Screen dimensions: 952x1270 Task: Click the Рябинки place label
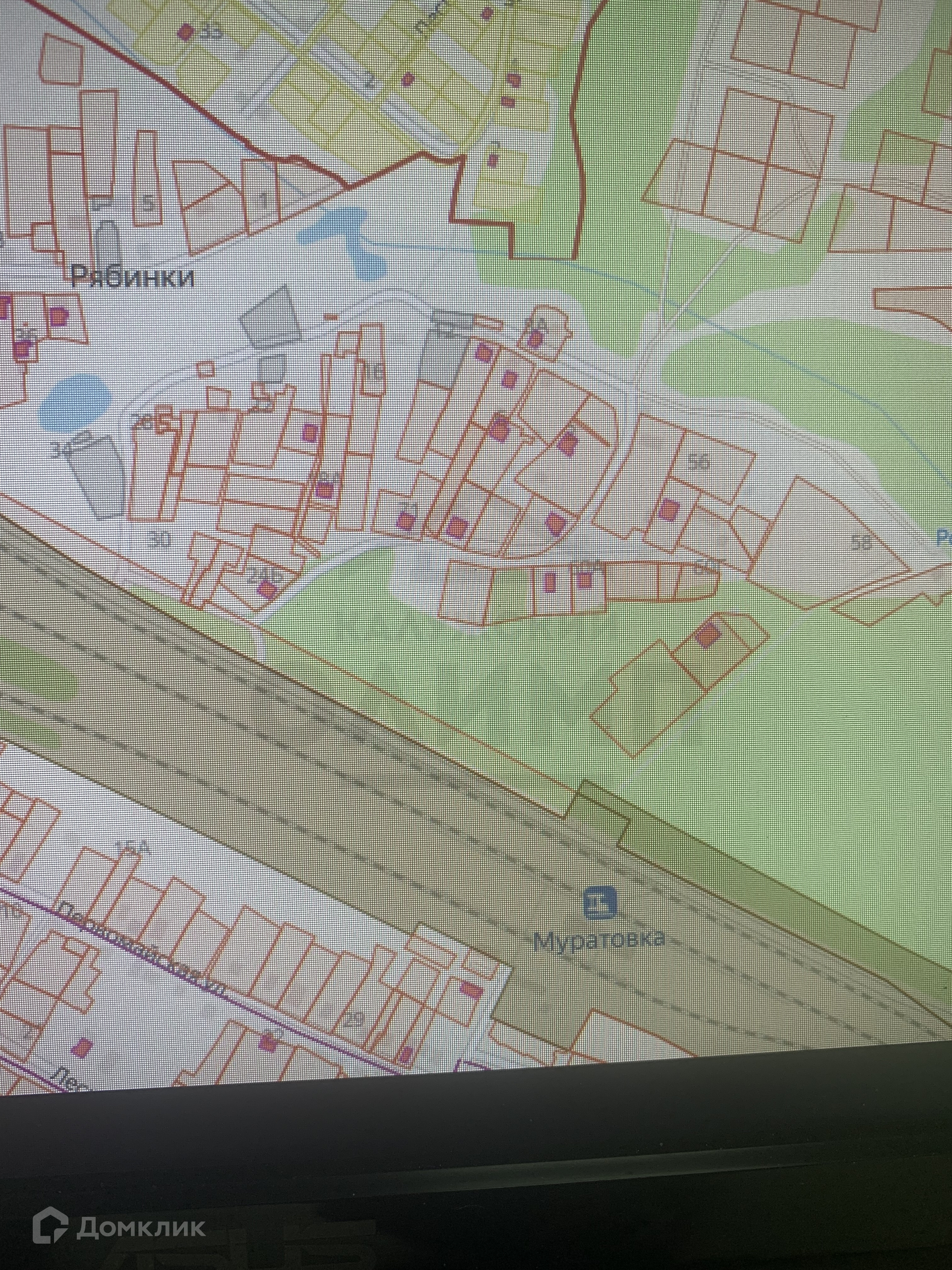click(132, 278)
